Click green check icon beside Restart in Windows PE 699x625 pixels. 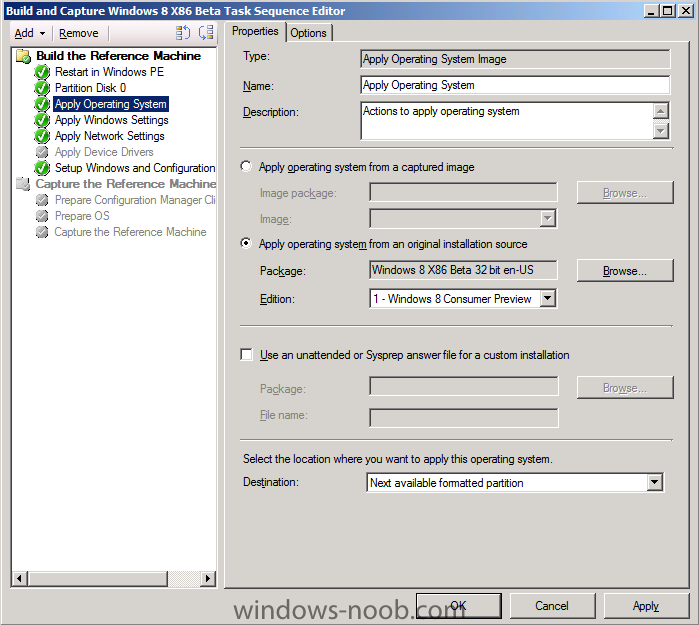click(x=42, y=72)
